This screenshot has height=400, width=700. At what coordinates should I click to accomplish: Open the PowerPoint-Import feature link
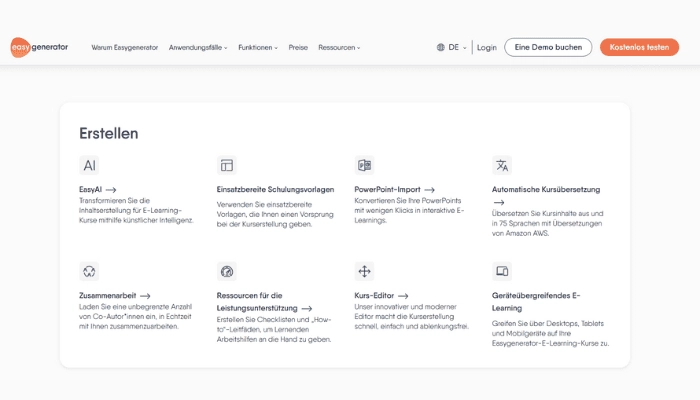pos(388,189)
